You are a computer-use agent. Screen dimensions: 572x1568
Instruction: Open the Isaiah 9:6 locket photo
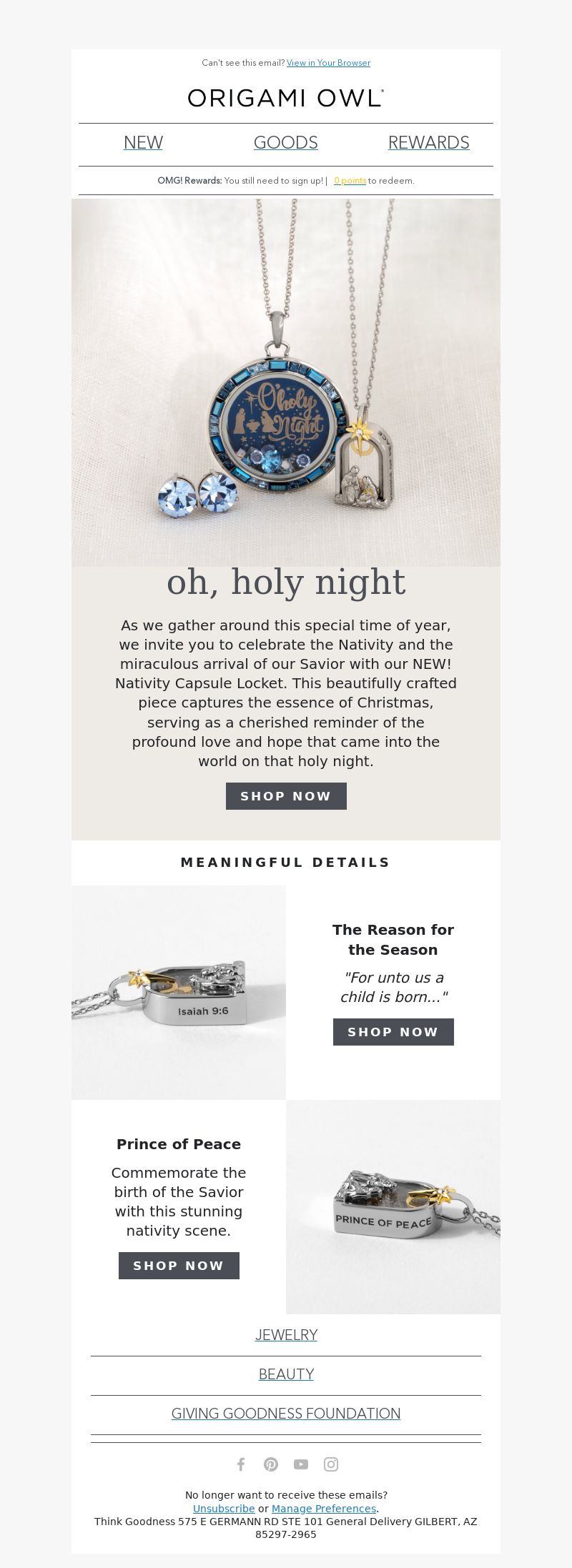coord(179,993)
